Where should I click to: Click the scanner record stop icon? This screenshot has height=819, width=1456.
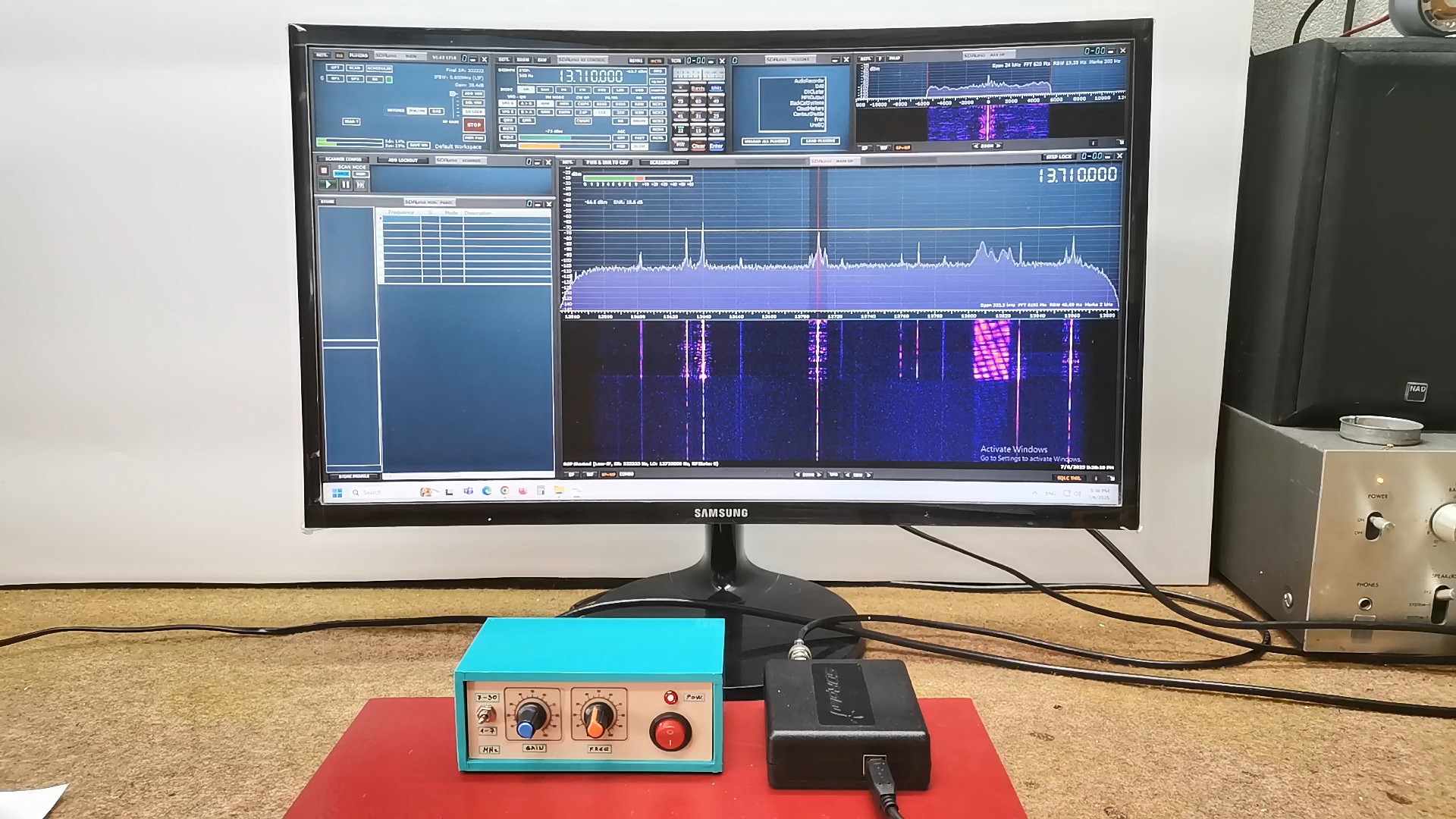[324, 171]
